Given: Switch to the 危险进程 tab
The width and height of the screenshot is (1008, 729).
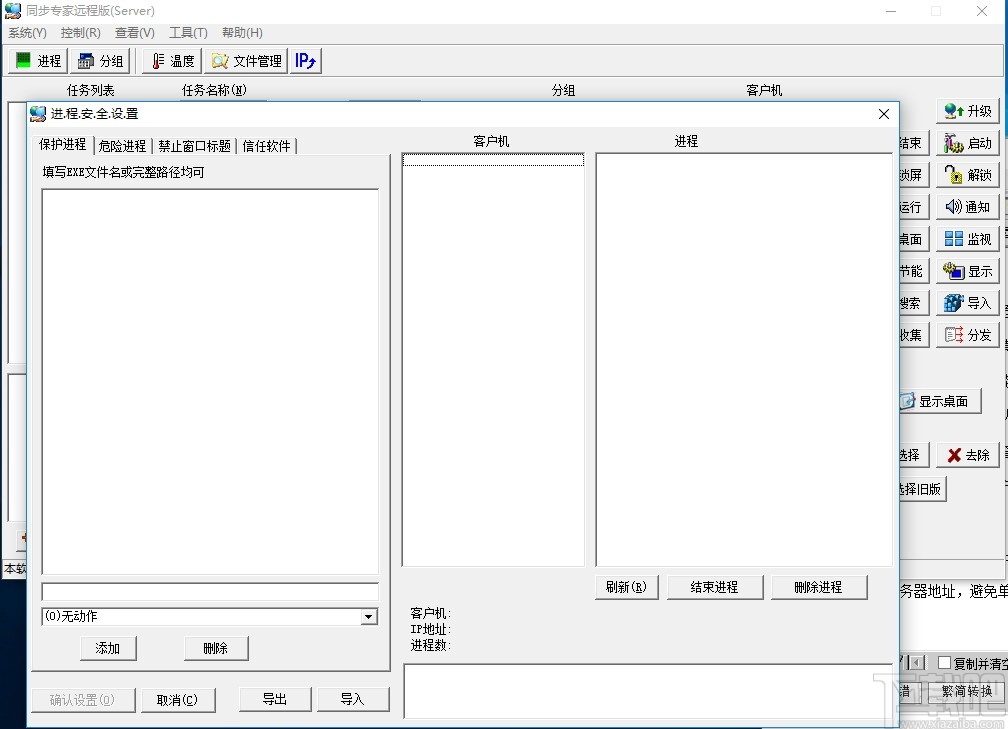Looking at the screenshot, I should [122, 144].
